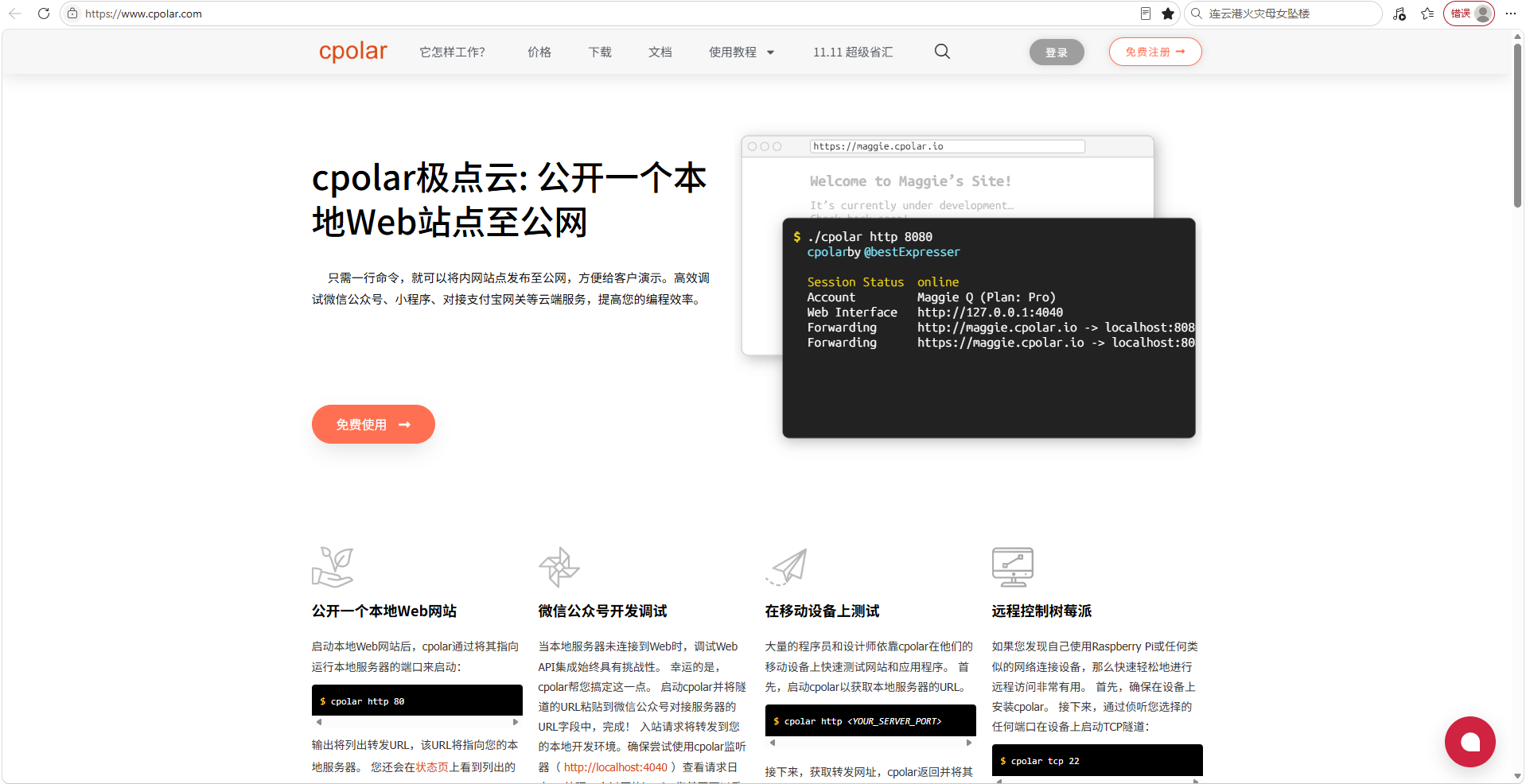This screenshot has height=784, width=1526.
Task: Click the paper plane icon above 在移动设备上测试
Action: tap(786, 567)
